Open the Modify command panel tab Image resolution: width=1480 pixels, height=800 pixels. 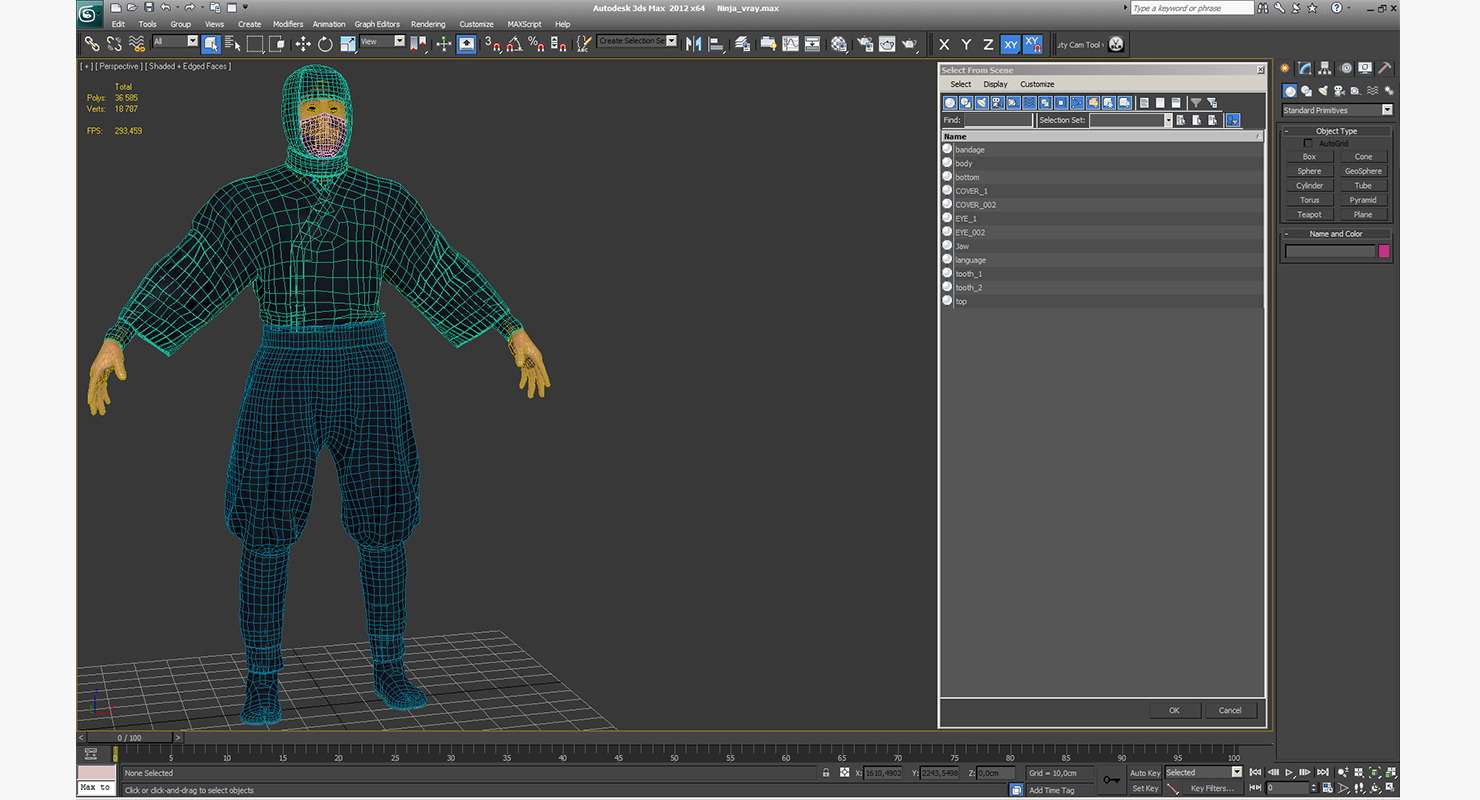tap(1305, 68)
